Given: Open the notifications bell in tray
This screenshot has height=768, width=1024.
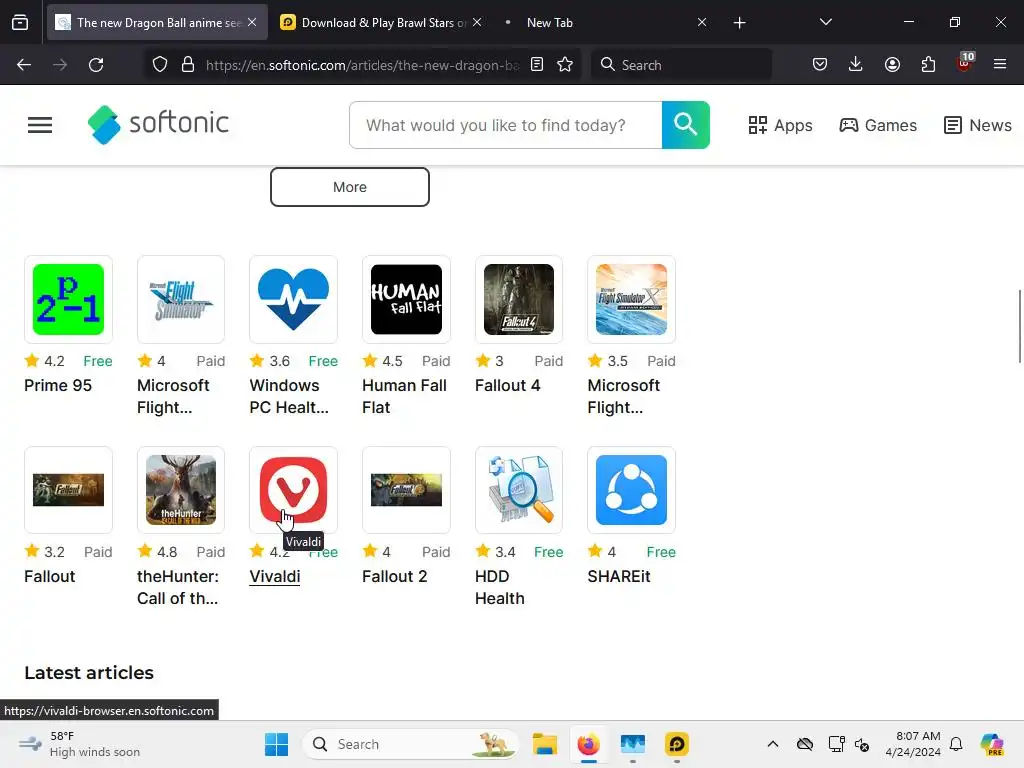Looking at the screenshot, I should 956,744.
